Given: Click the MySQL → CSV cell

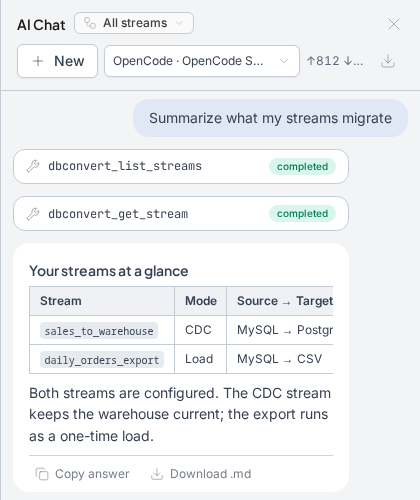Looking at the screenshot, I should [x=280, y=359].
